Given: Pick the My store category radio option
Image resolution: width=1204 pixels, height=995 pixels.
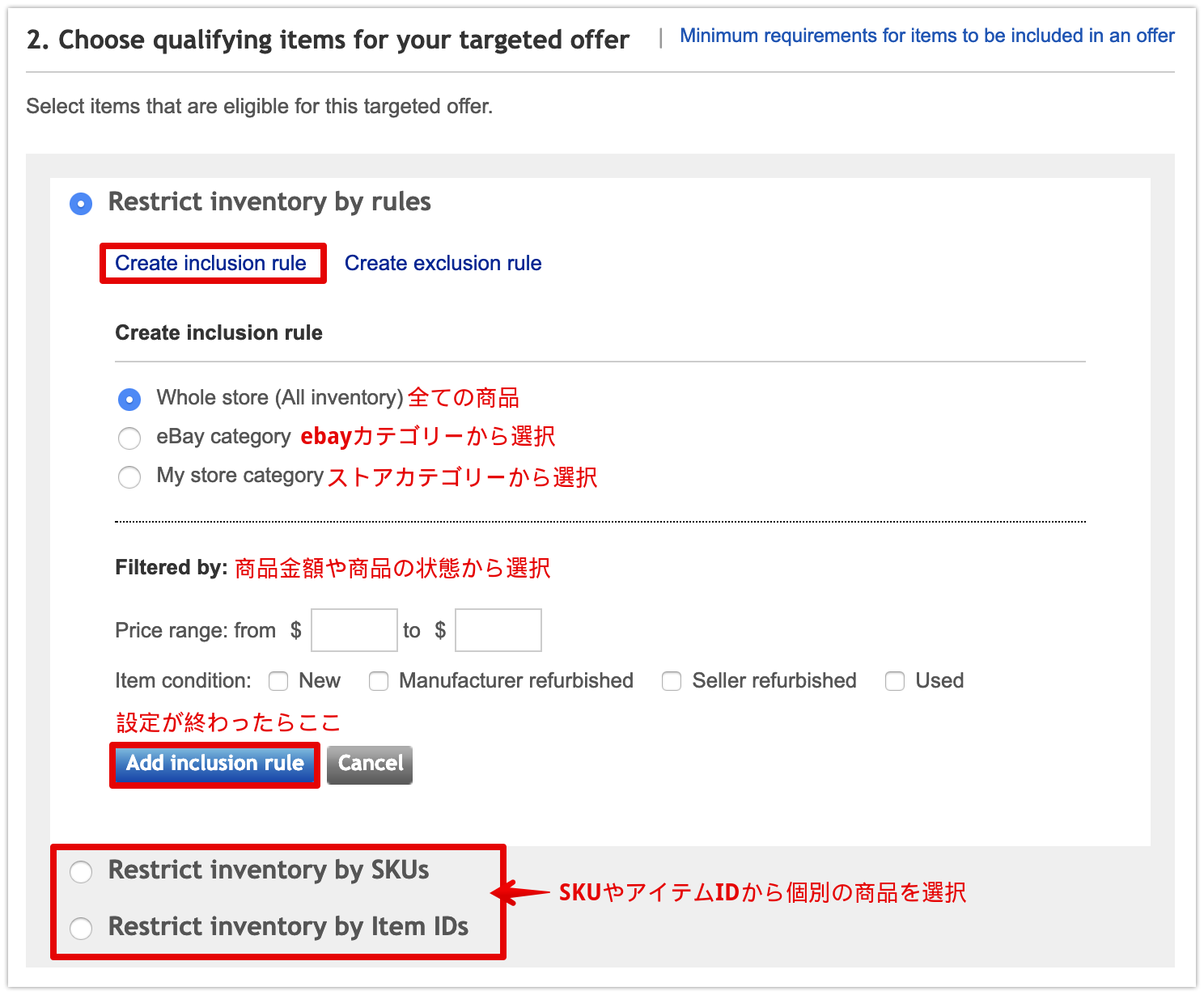Looking at the screenshot, I should 129,476.
